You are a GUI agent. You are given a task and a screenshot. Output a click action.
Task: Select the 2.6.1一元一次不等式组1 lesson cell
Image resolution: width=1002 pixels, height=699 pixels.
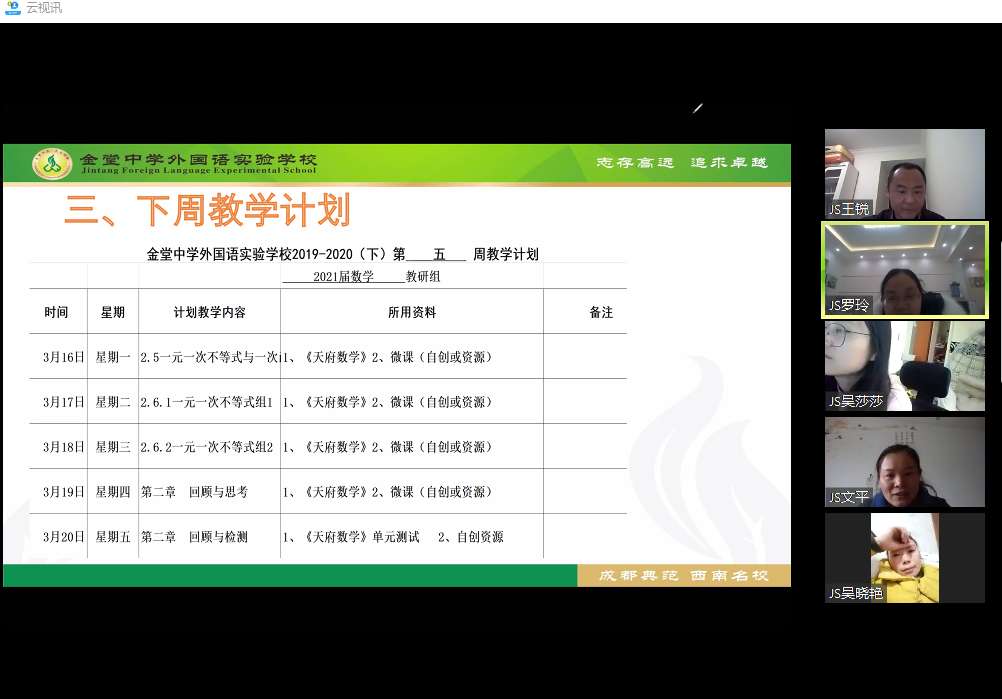click(207, 402)
